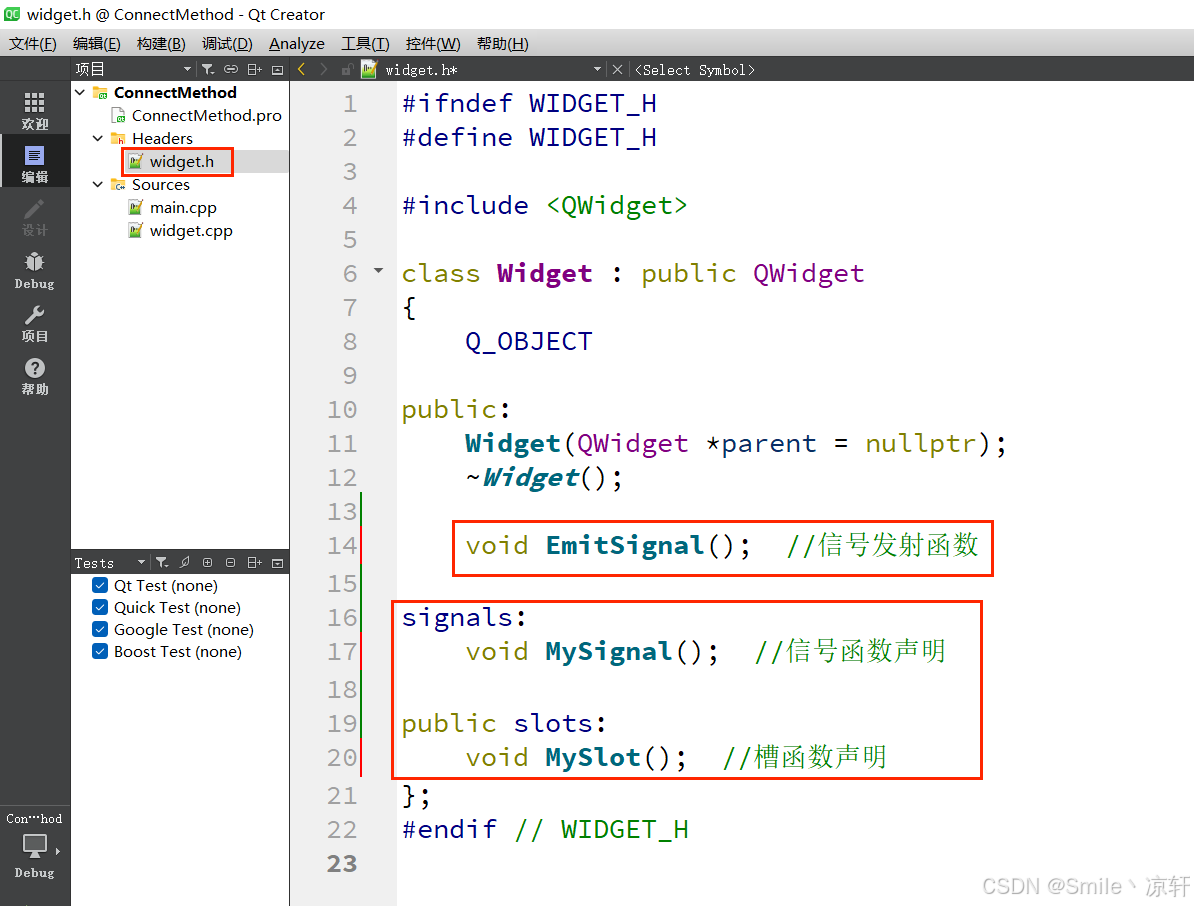The width and height of the screenshot is (1194, 906).
Task: Open the File (文件) menu
Action: click(33, 43)
